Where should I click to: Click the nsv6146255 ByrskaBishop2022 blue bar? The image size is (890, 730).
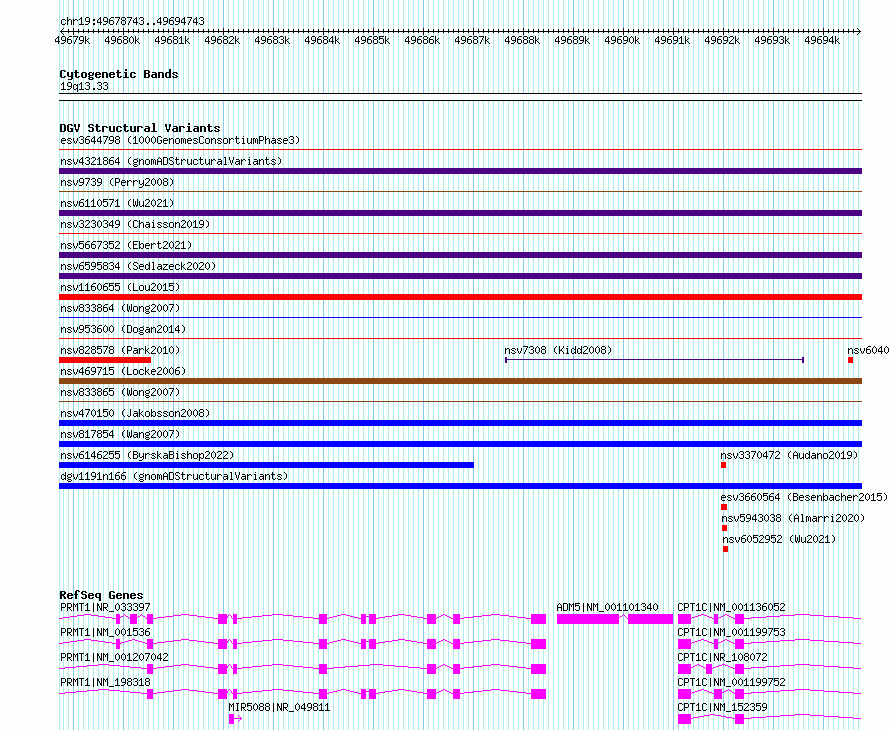pos(266,465)
